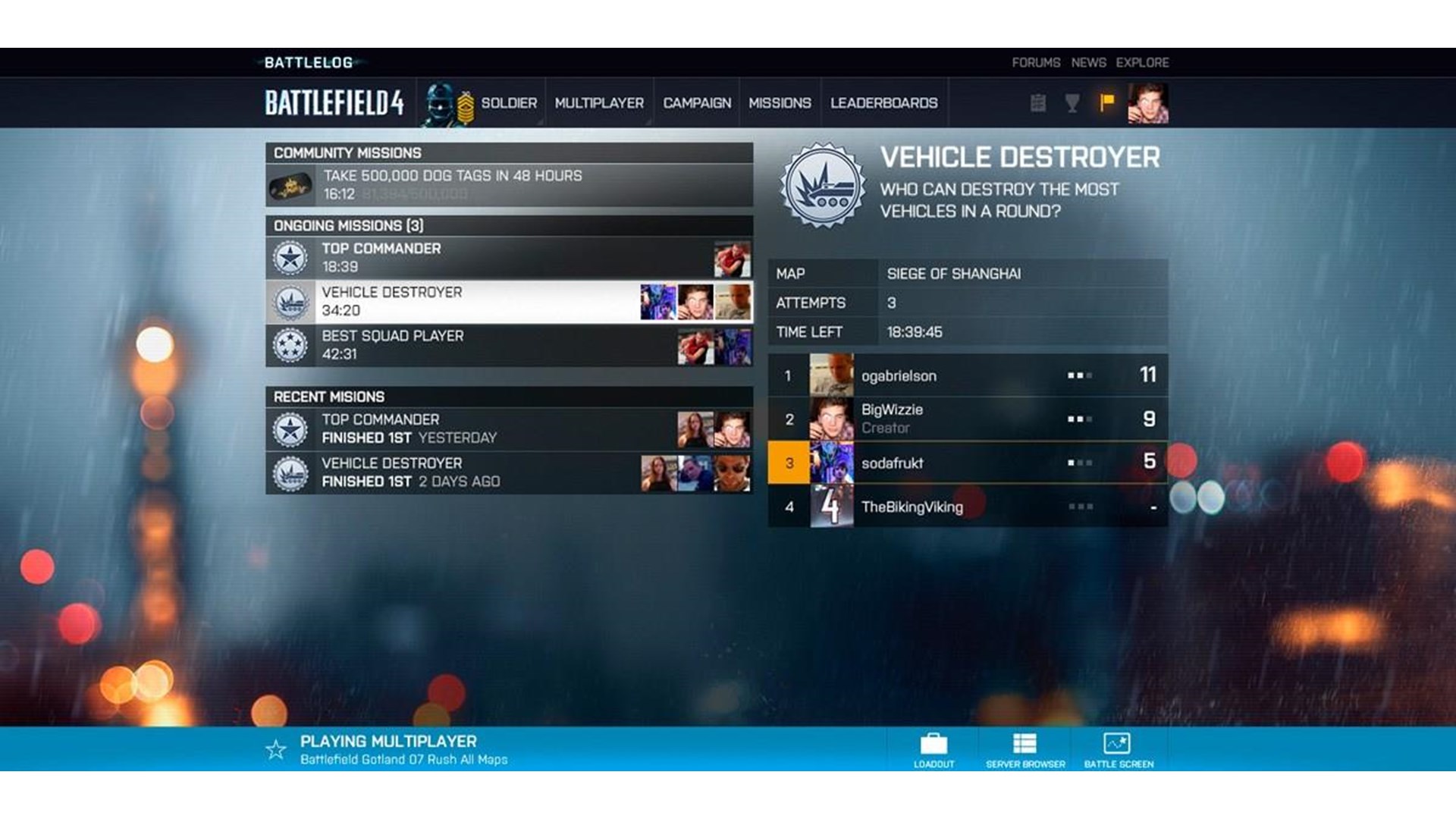Open the trophy icon in header
1456x819 pixels.
[1072, 103]
